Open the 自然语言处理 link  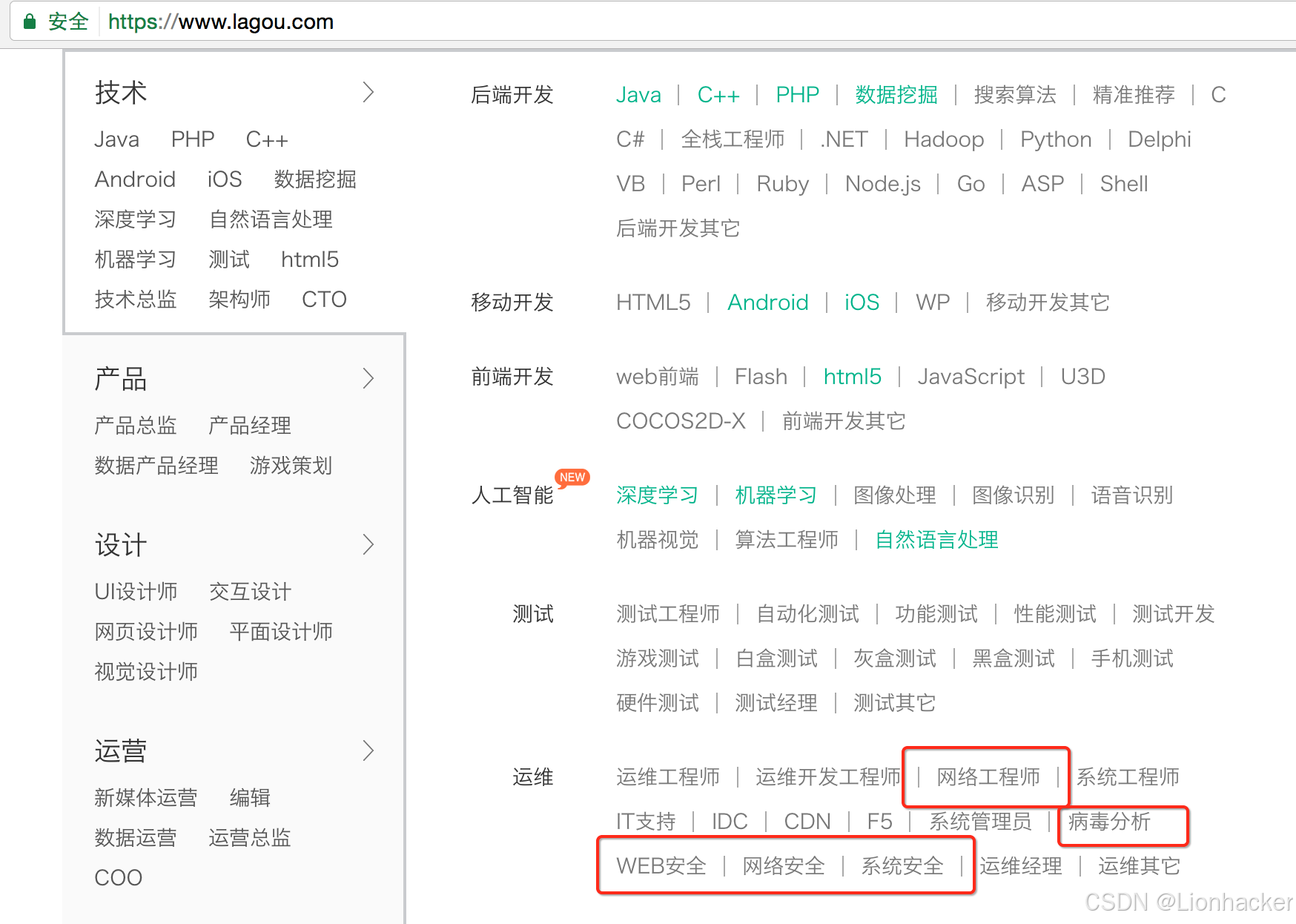point(936,540)
